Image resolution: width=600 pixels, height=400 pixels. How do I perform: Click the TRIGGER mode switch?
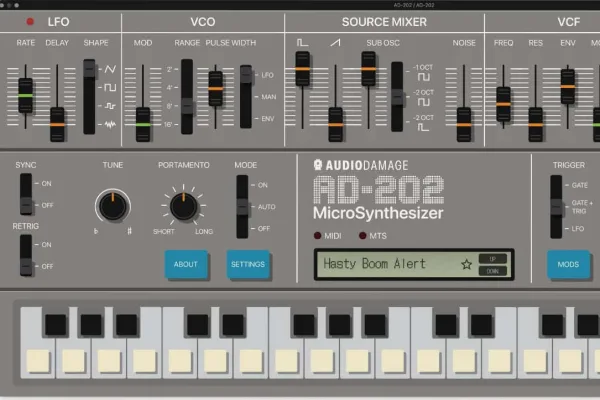pos(556,207)
